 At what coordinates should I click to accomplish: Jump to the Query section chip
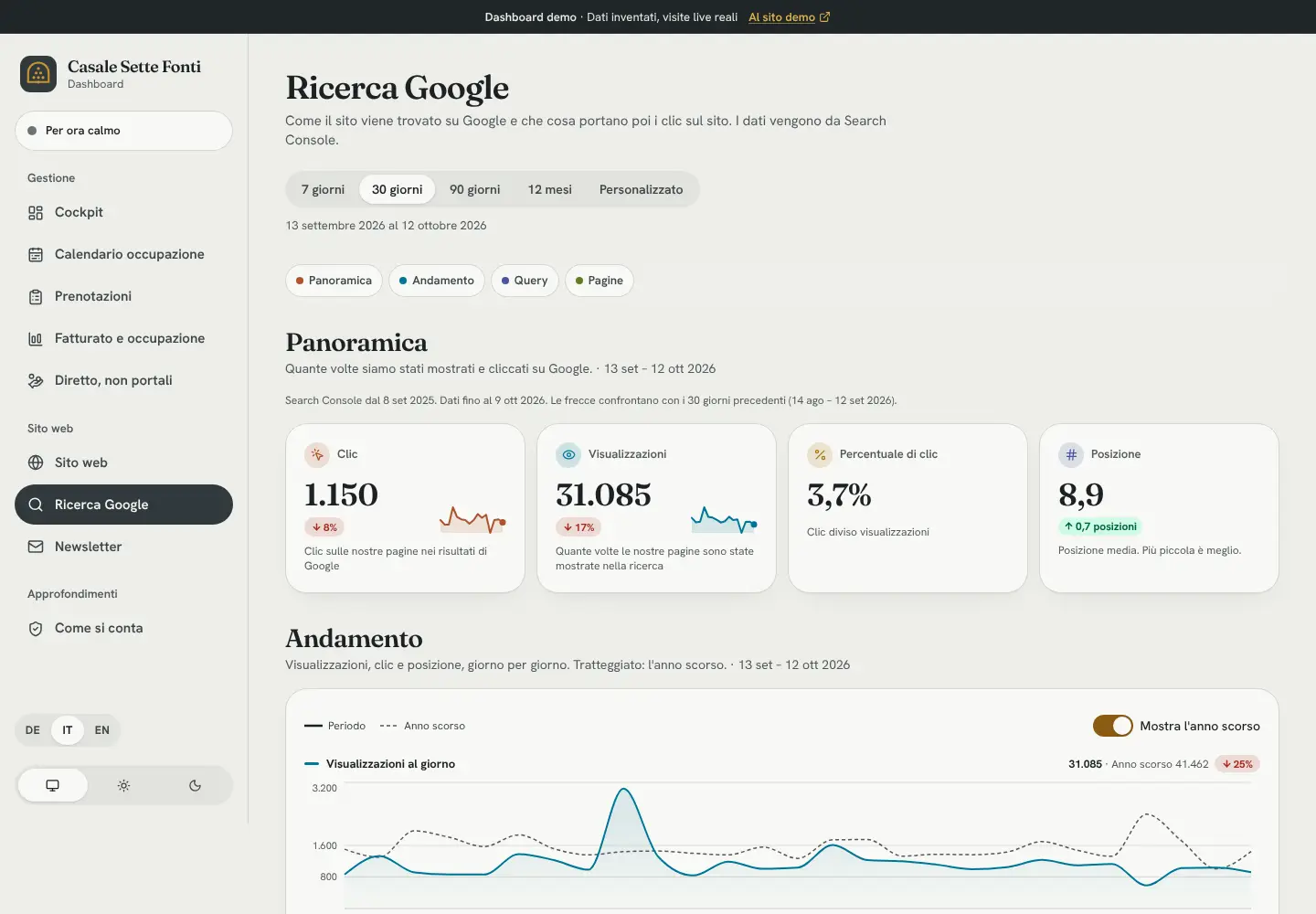(x=525, y=281)
